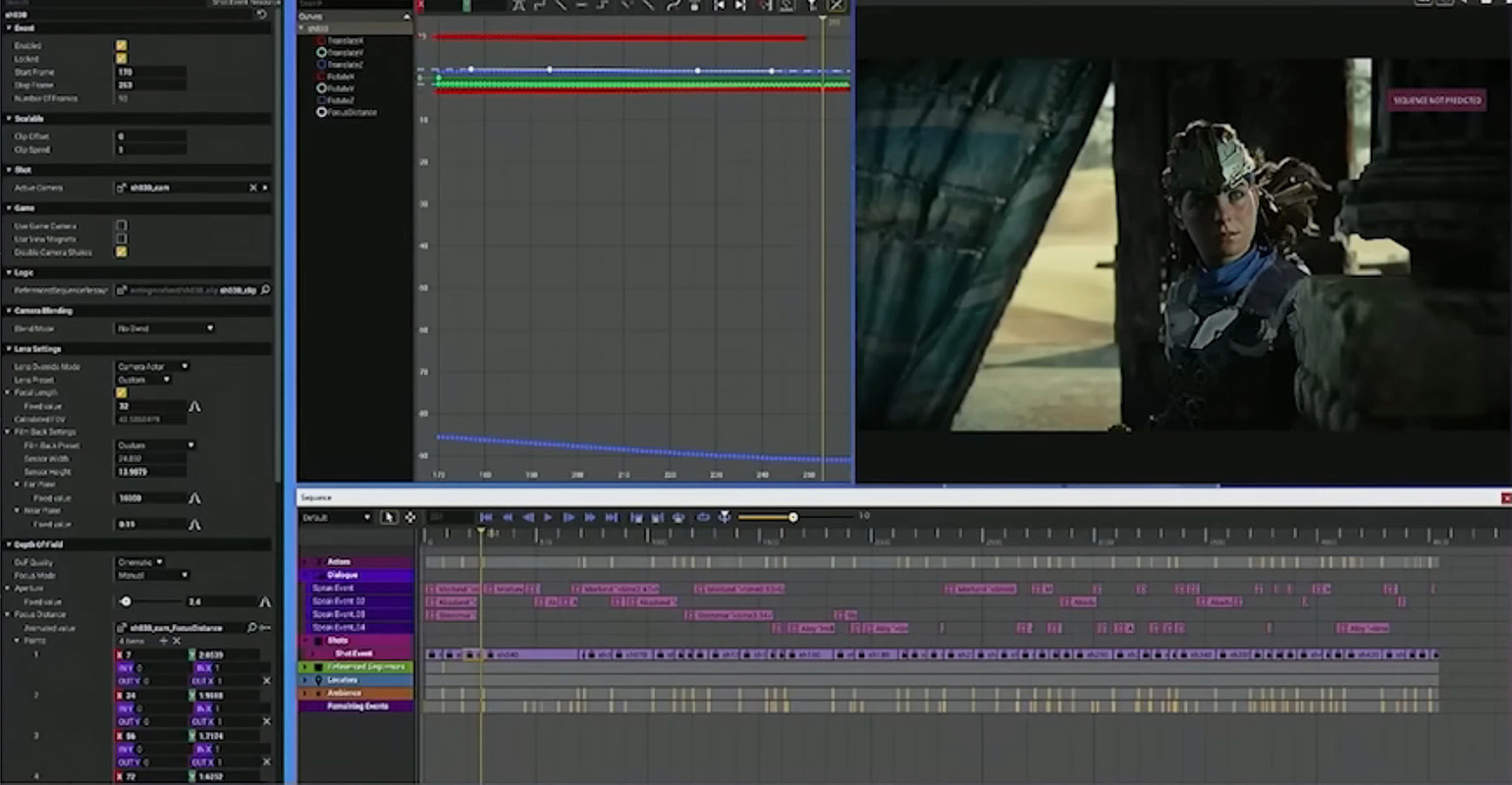Toggle the loop playback icon
This screenshot has height=785, width=1512.
tap(703, 517)
